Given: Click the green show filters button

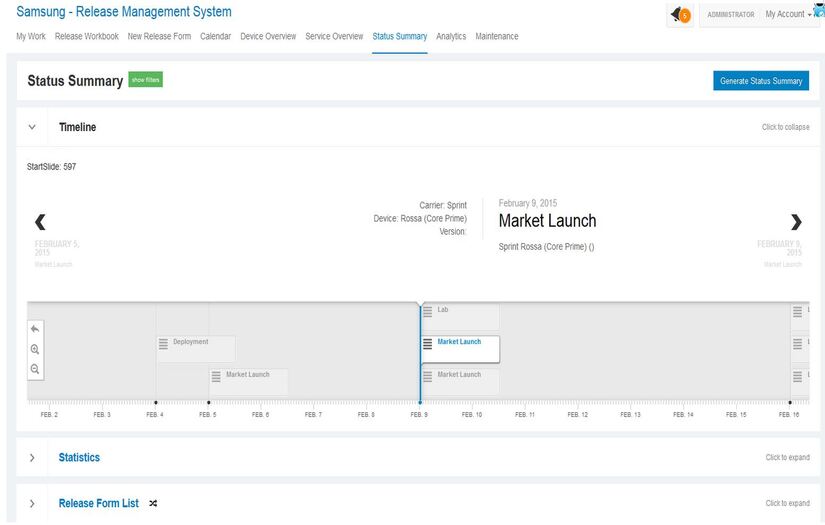Looking at the screenshot, I should pos(146,80).
